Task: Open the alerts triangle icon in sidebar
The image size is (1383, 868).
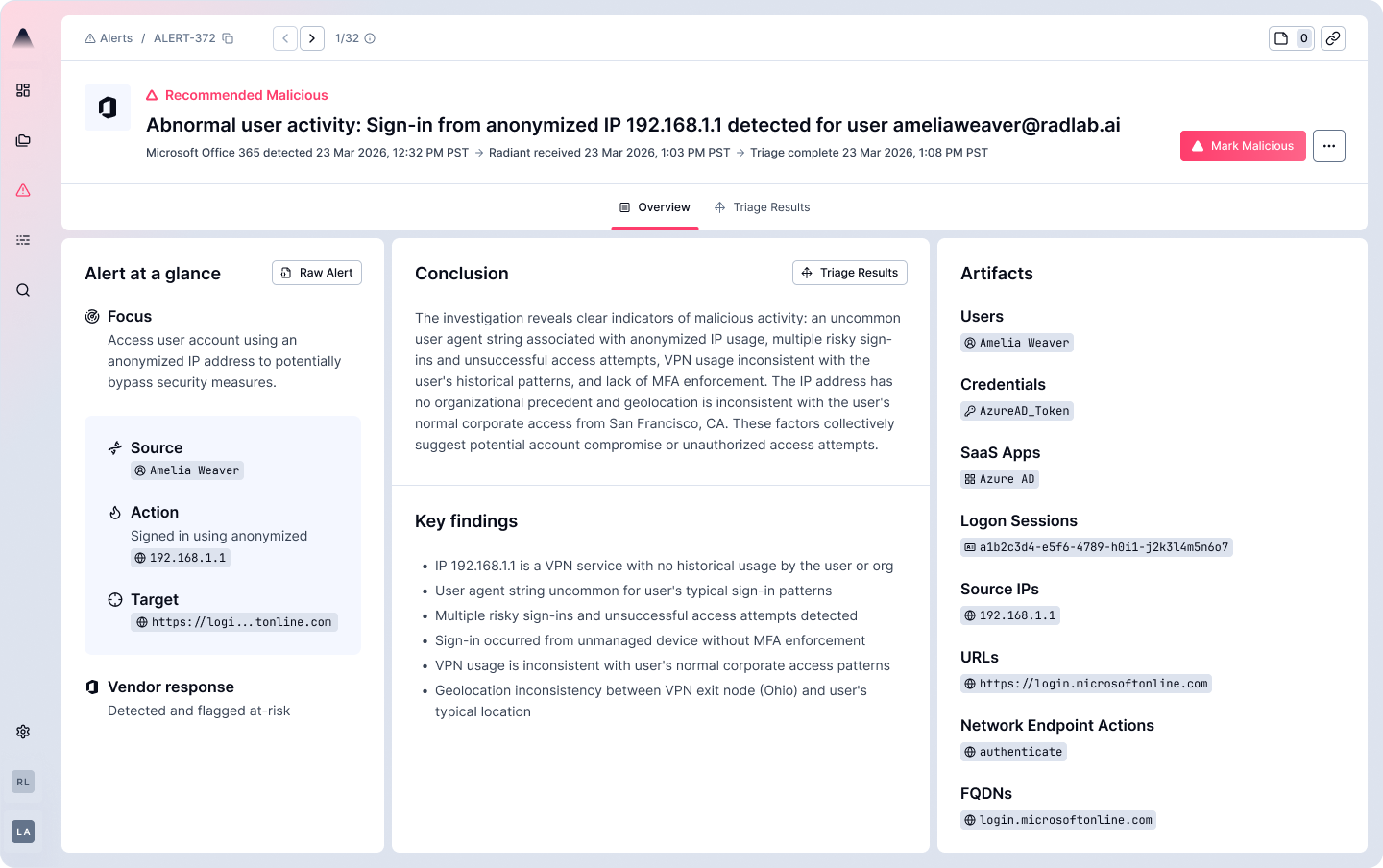Action: point(23,190)
